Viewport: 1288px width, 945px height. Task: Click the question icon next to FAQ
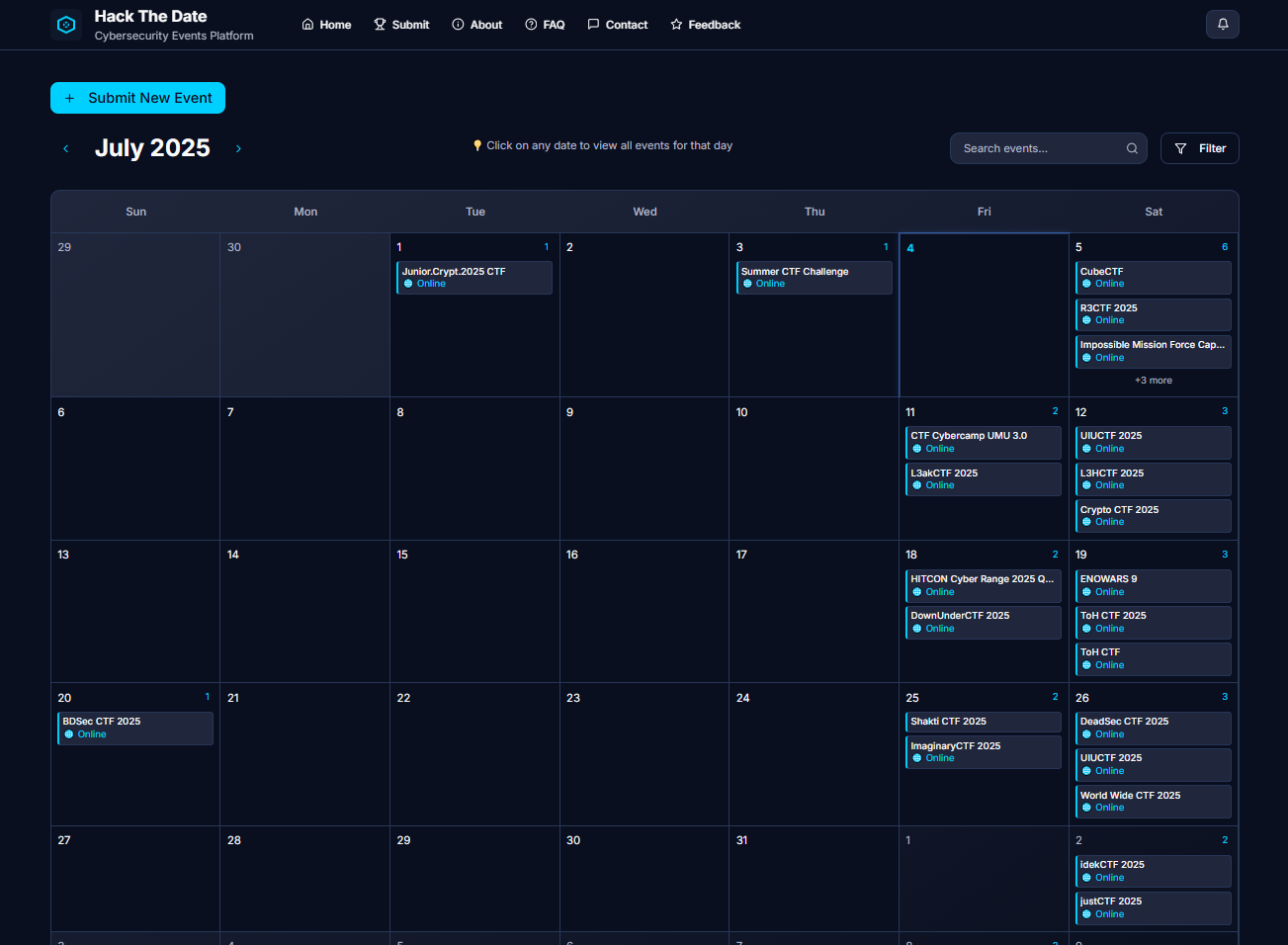(x=531, y=25)
